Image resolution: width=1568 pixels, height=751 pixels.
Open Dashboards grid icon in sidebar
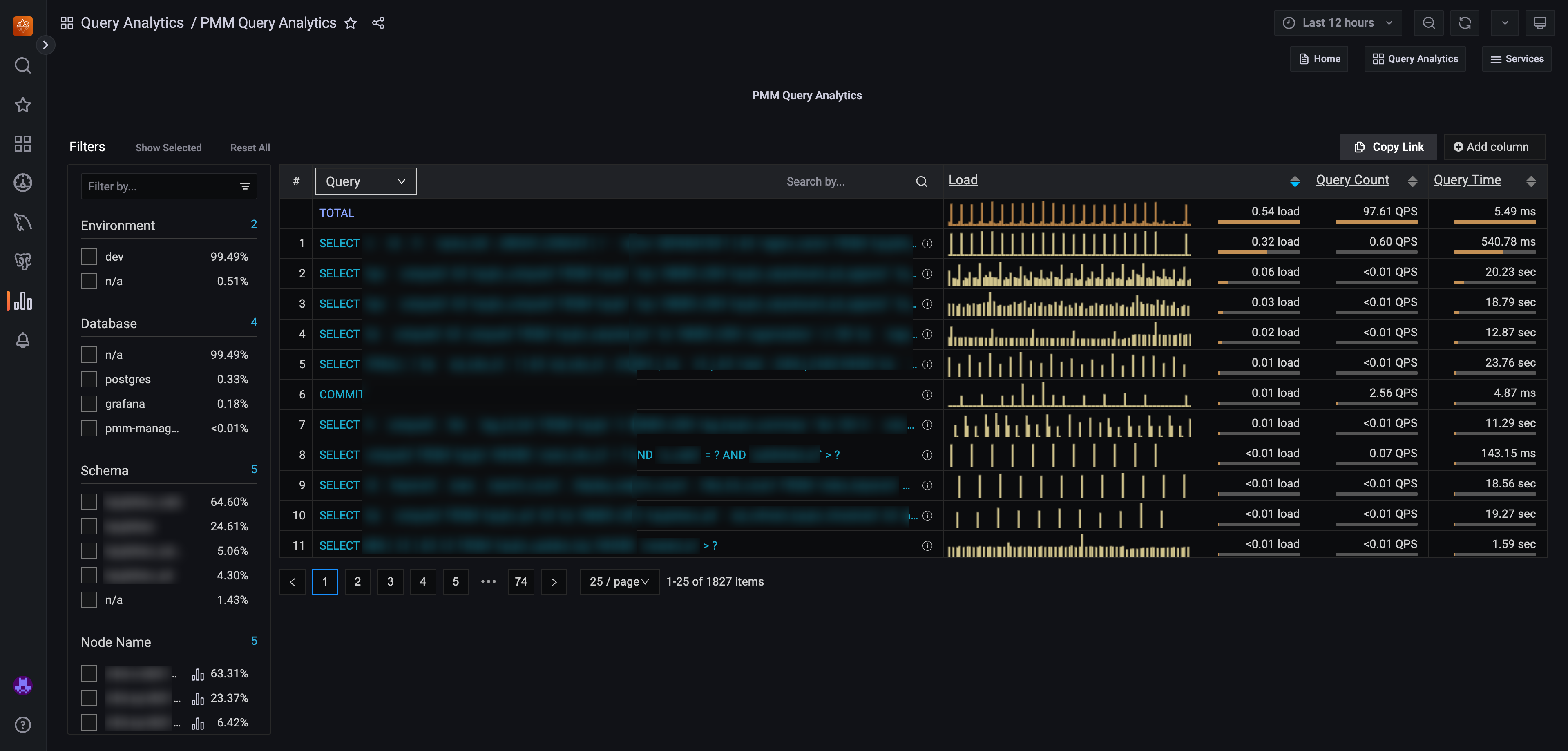pos(22,144)
